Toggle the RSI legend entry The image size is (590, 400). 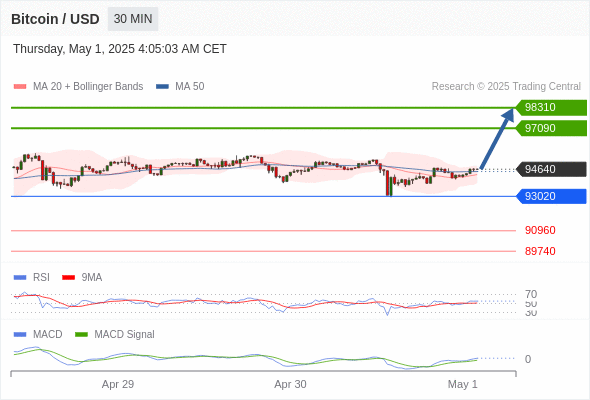click(32, 277)
